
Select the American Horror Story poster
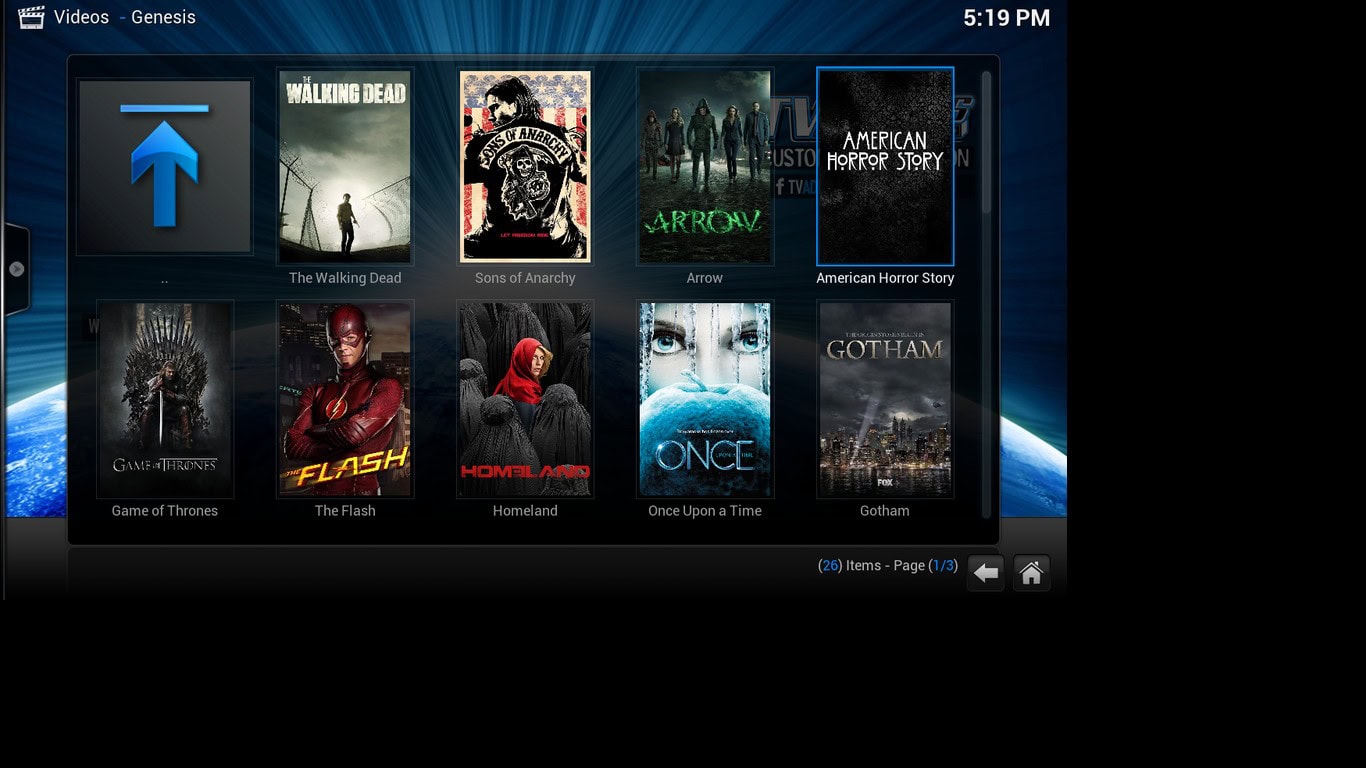coord(885,166)
